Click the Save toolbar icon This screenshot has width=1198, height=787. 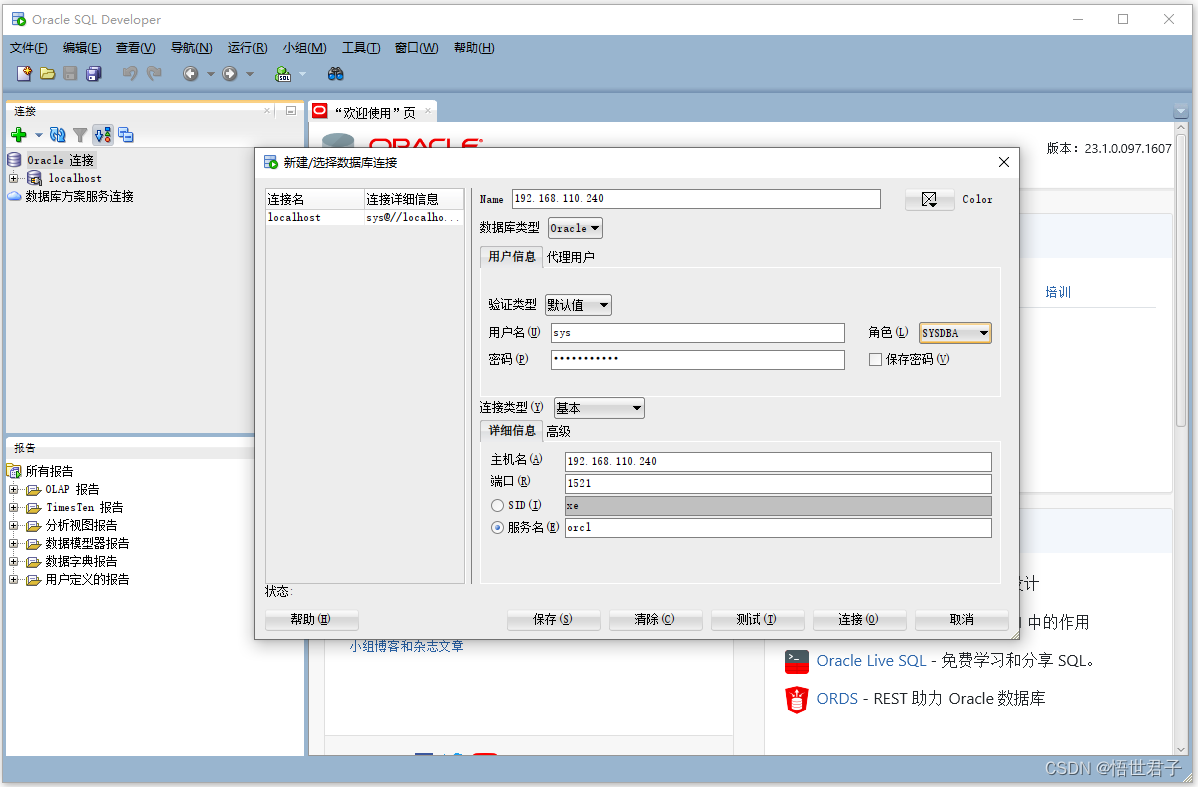pos(70,73)
